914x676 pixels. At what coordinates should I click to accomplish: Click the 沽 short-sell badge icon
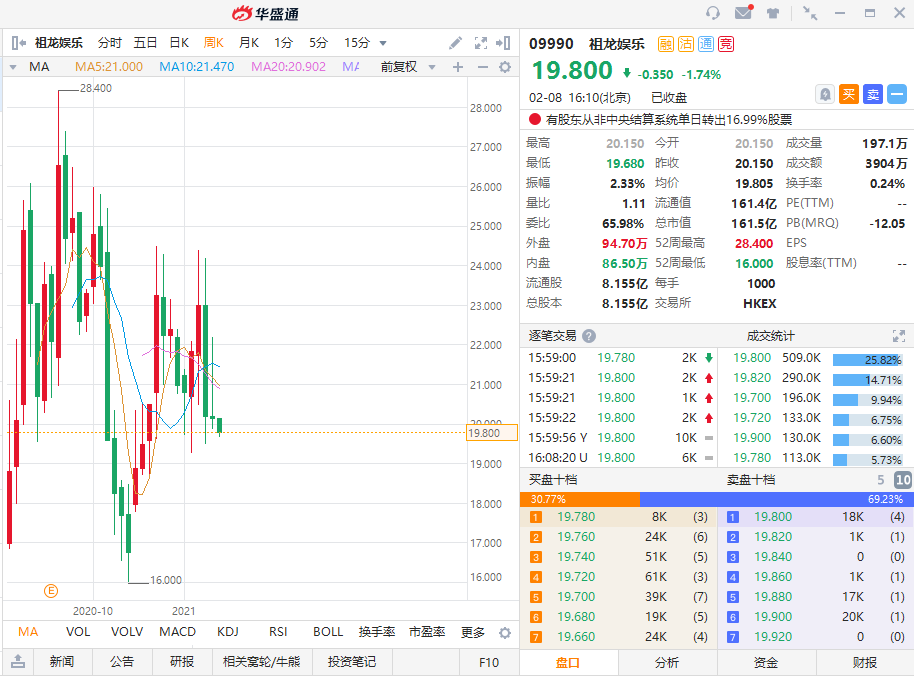click(x=686, y=44)
